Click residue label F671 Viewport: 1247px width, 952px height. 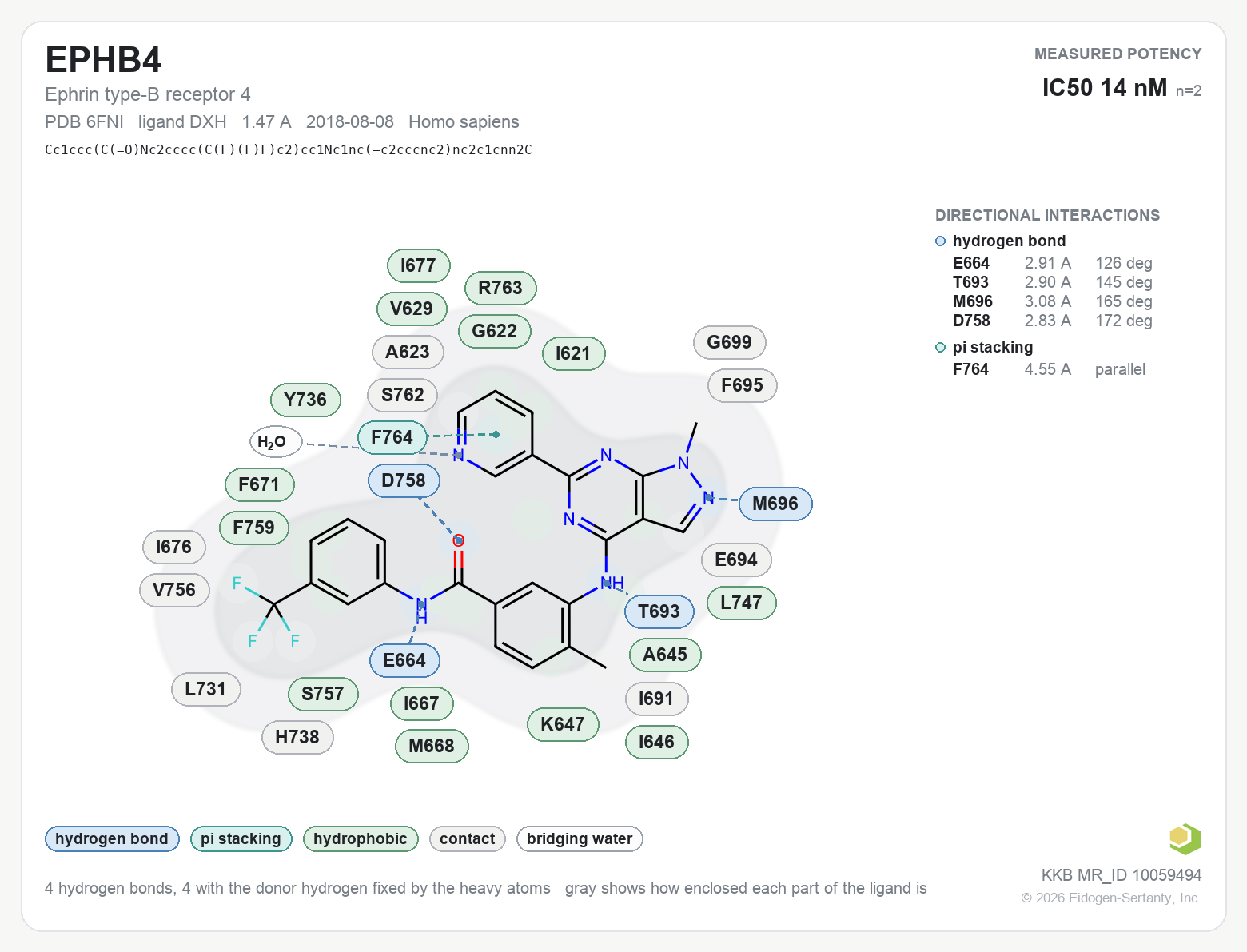click(260, 484)
